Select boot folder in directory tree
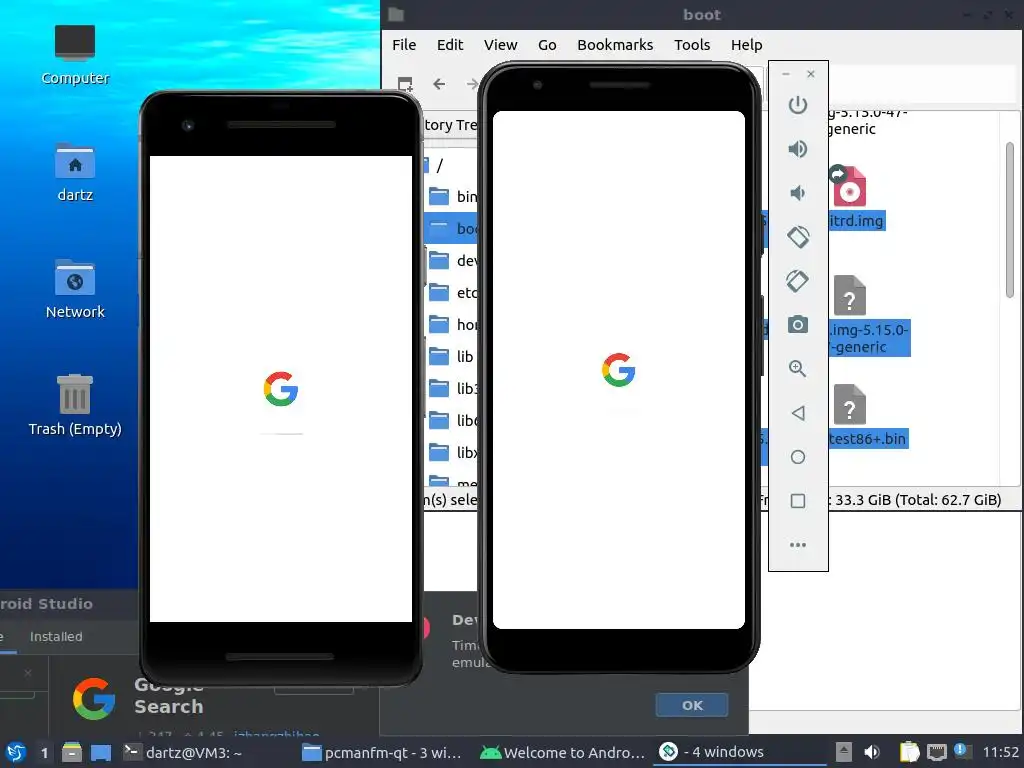Image resolution: width=1024 pixels, height=768 pixels. tap(451, 229)
